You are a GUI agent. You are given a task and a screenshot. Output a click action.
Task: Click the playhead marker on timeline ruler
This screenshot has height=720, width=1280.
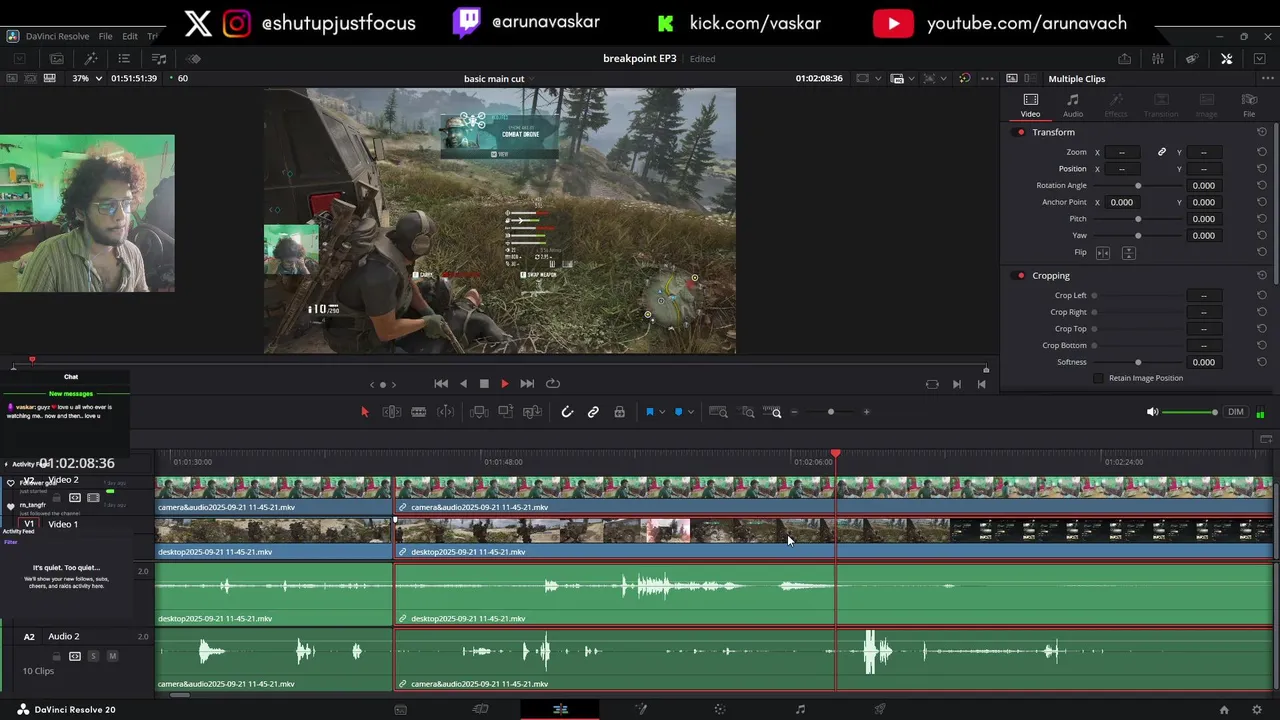(836, 455)
